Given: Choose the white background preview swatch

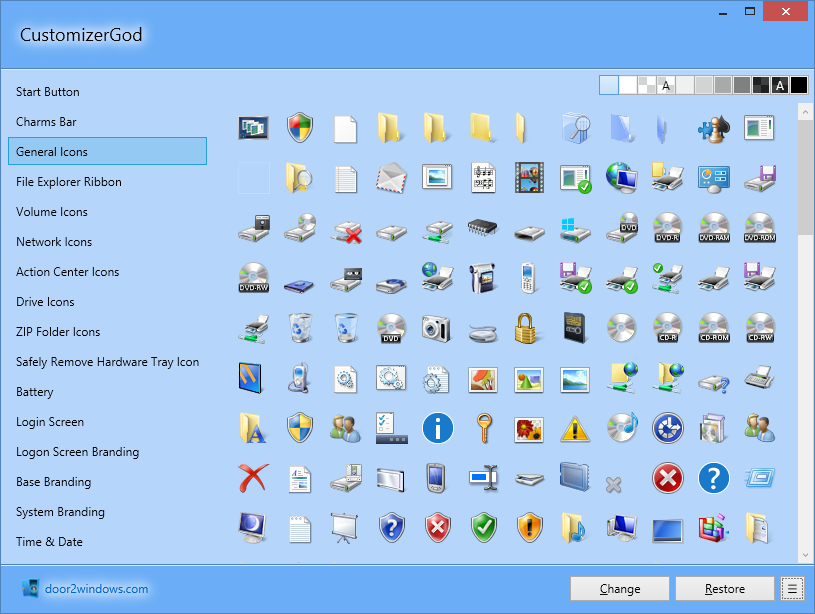Looking at the screenshot, I should tap(628, 85).
